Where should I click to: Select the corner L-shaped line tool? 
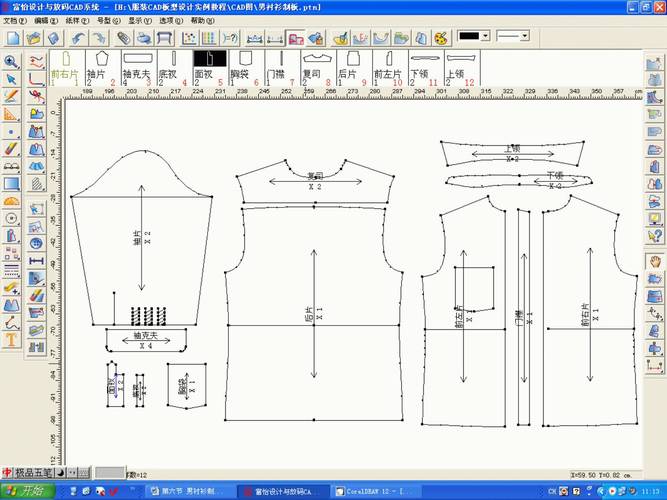click(x=37, y=79)
